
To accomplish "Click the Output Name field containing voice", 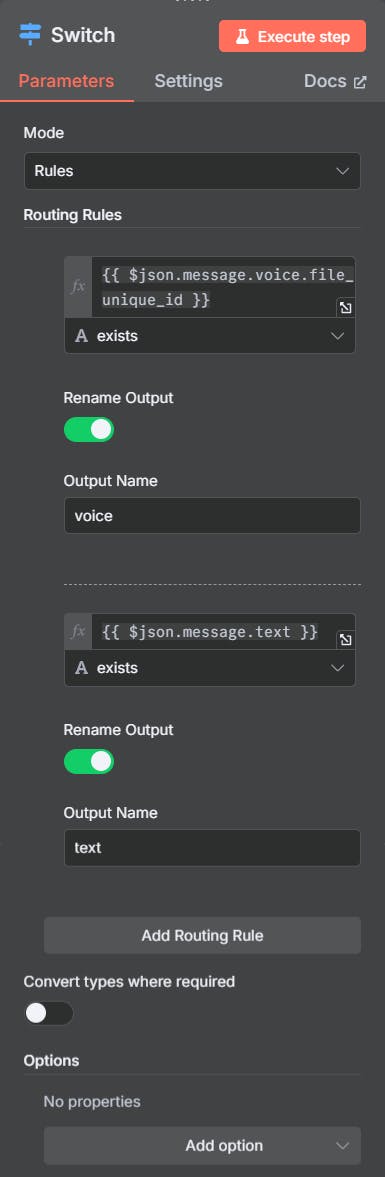I will [212, 516].
